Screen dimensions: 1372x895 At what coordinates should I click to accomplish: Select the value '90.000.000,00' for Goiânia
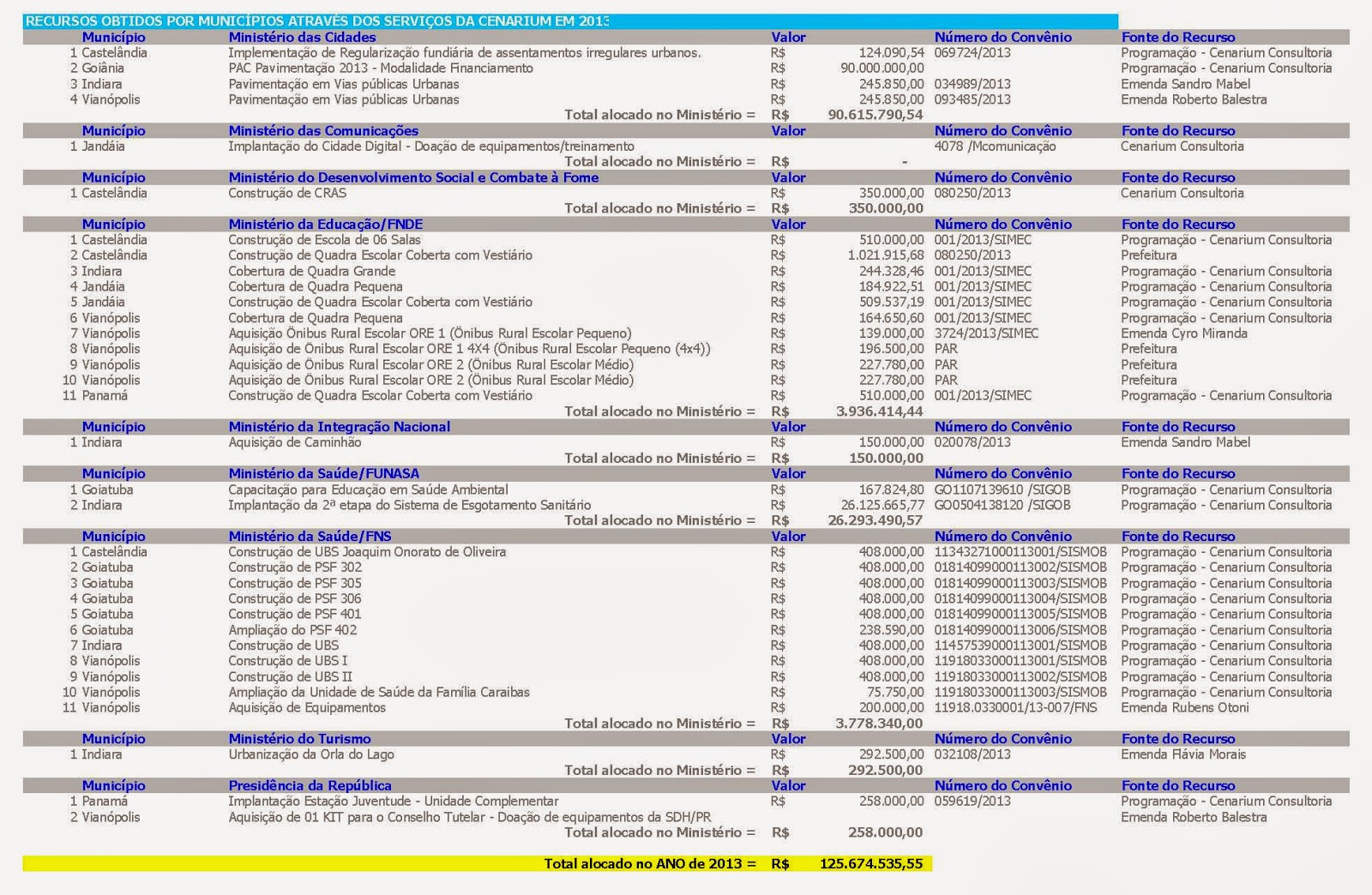882,68
